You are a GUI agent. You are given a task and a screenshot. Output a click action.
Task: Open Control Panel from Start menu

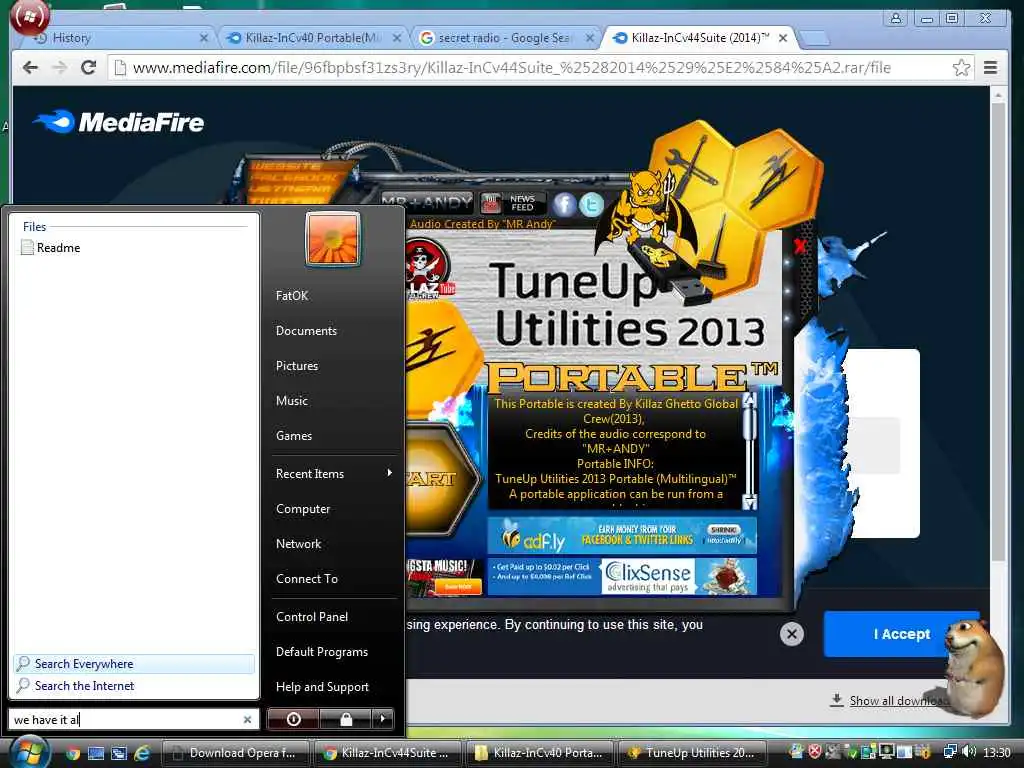pyautogui.click(x=312, y=616)
